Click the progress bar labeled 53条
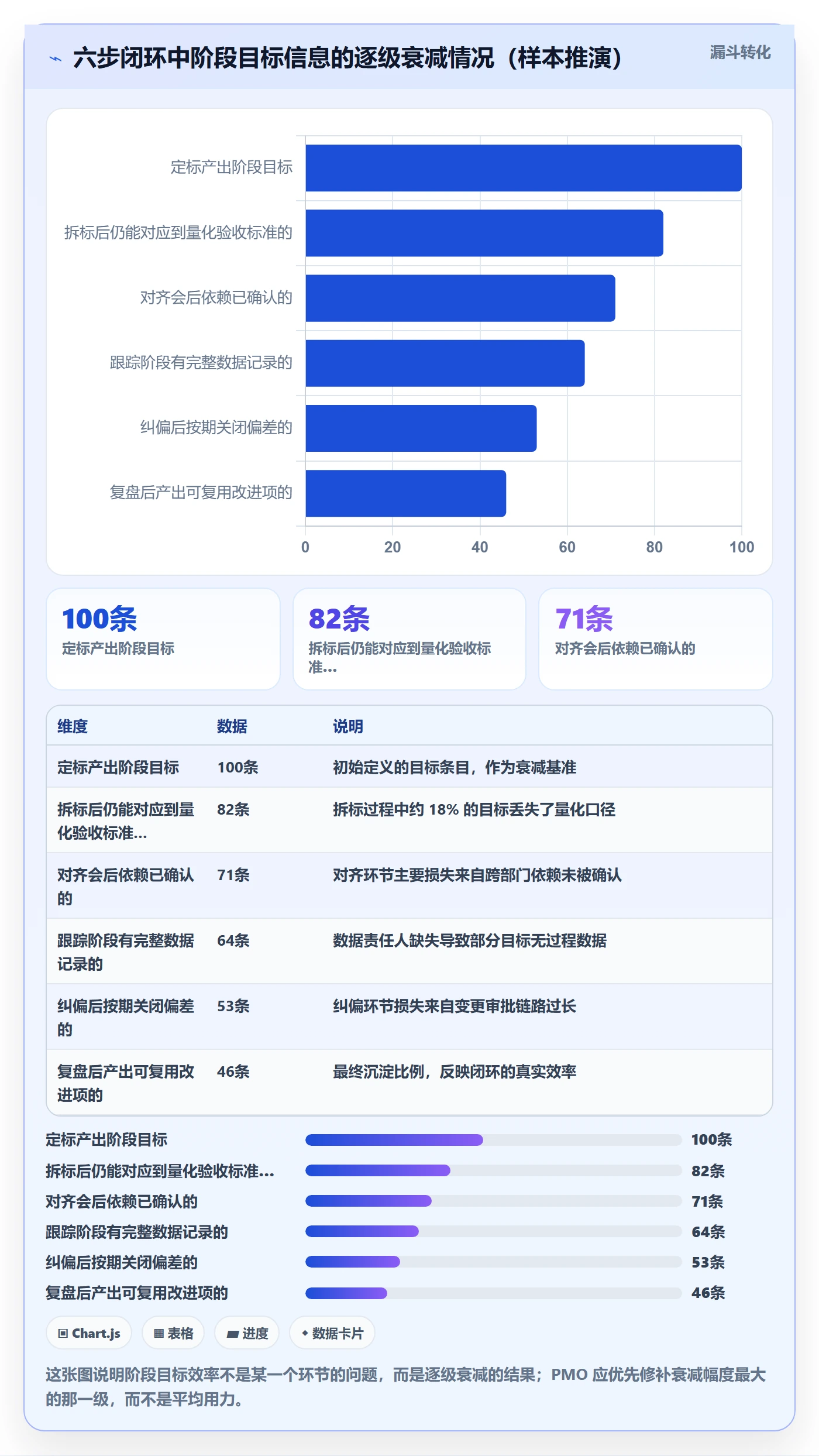 pyautogui.click(x=494, y=1262)
